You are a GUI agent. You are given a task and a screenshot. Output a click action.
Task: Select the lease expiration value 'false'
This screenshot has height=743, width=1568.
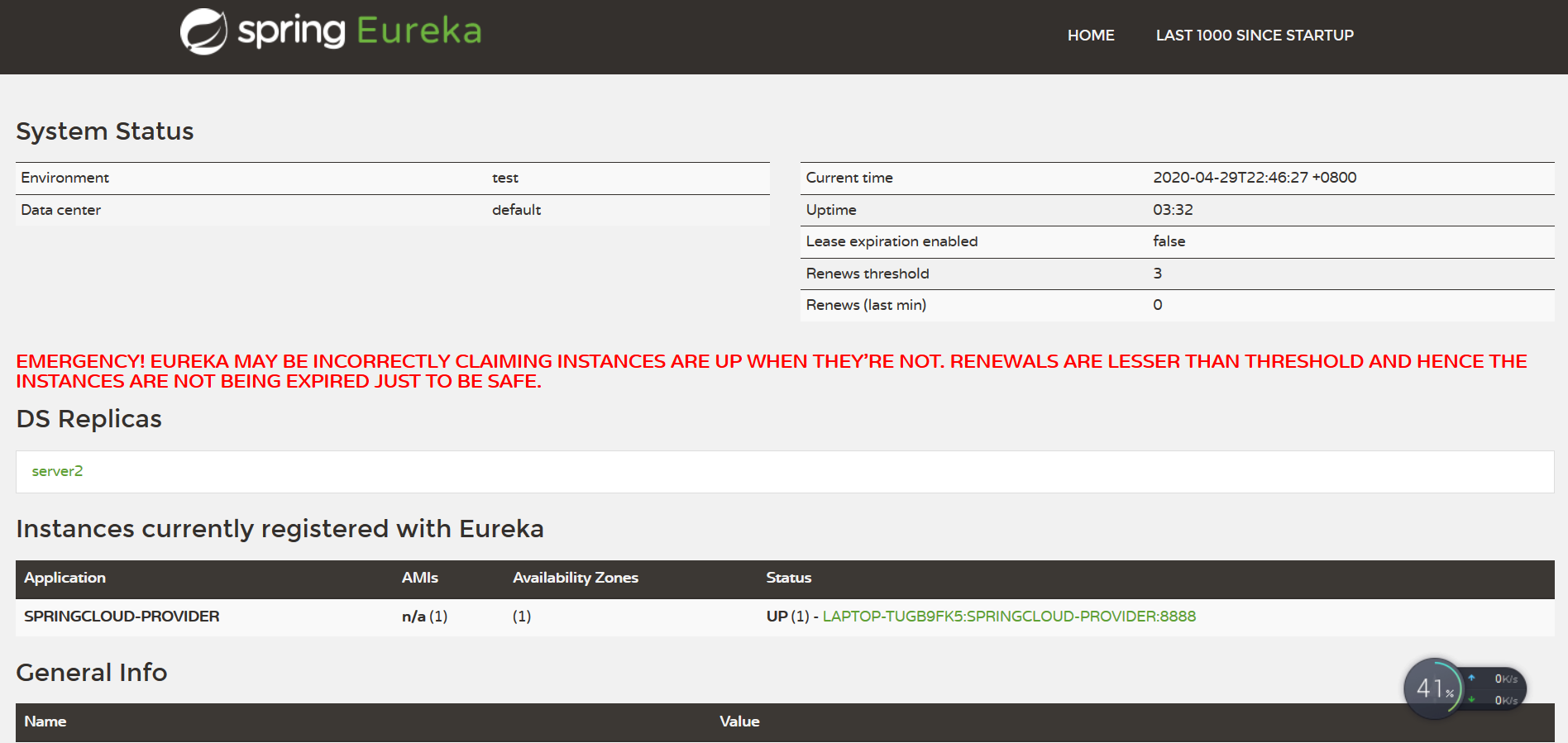1169,241
